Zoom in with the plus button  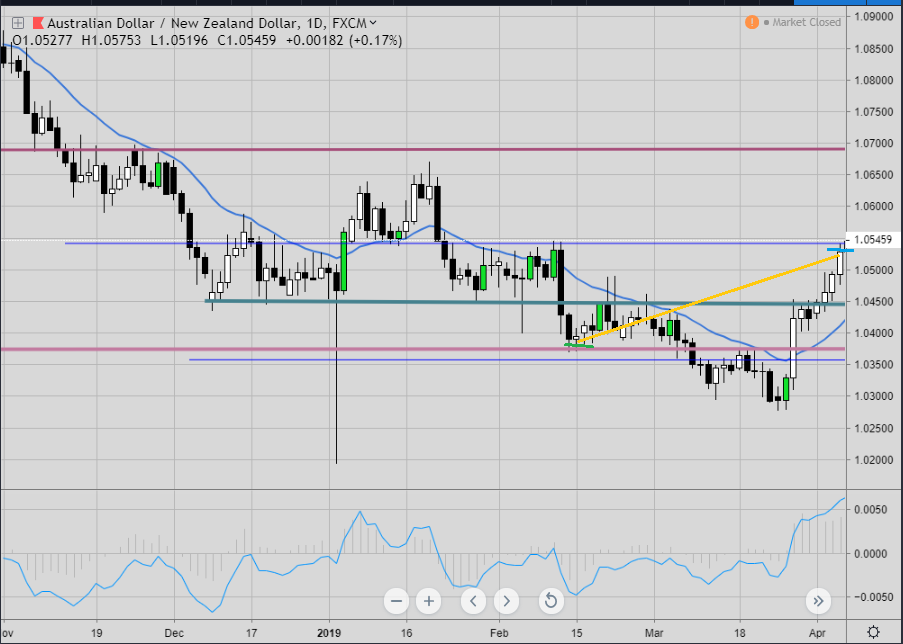428,601
